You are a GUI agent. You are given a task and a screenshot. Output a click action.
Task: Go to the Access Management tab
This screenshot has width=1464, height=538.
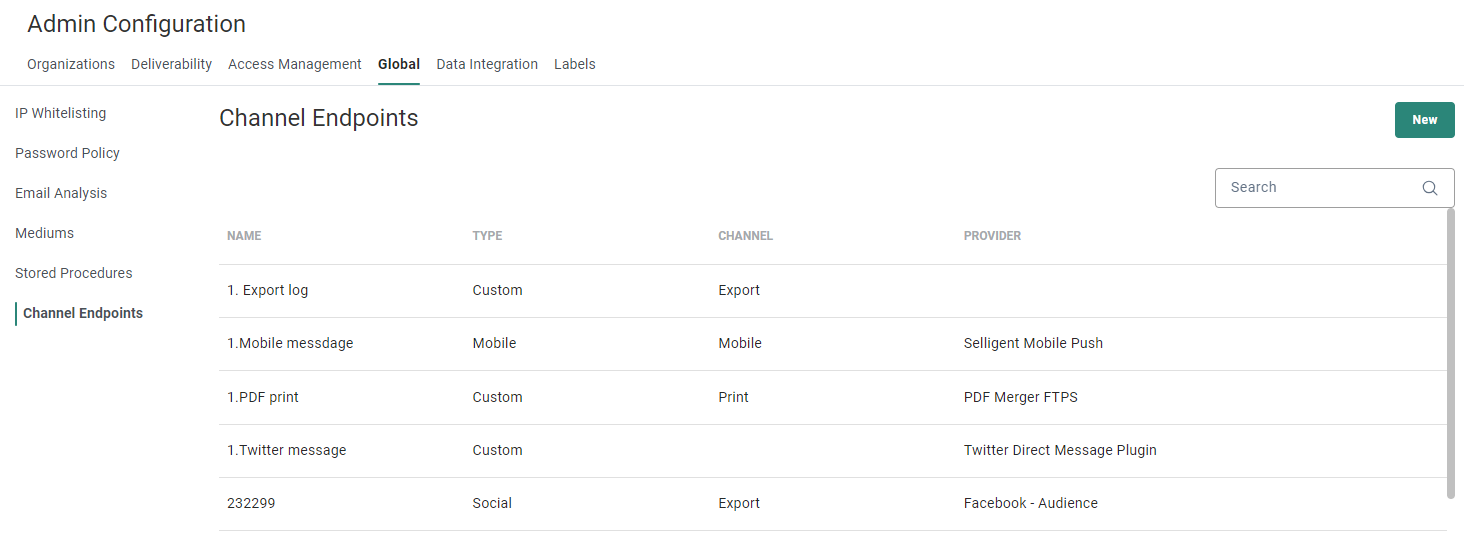295,64
